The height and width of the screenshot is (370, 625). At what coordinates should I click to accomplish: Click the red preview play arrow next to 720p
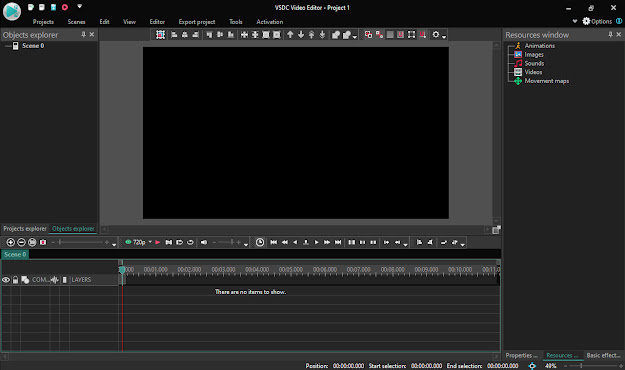coord(158,242)
